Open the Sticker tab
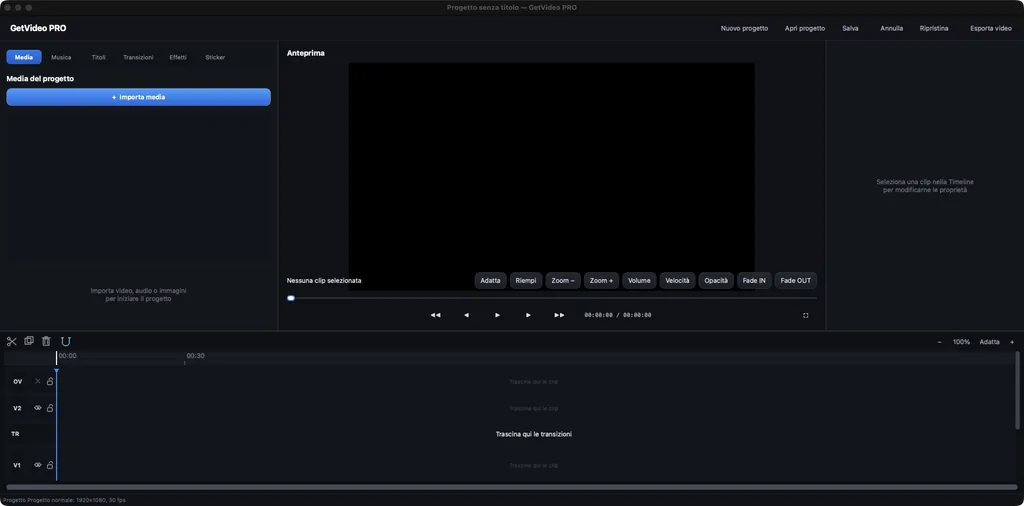 tap(216, 57)
